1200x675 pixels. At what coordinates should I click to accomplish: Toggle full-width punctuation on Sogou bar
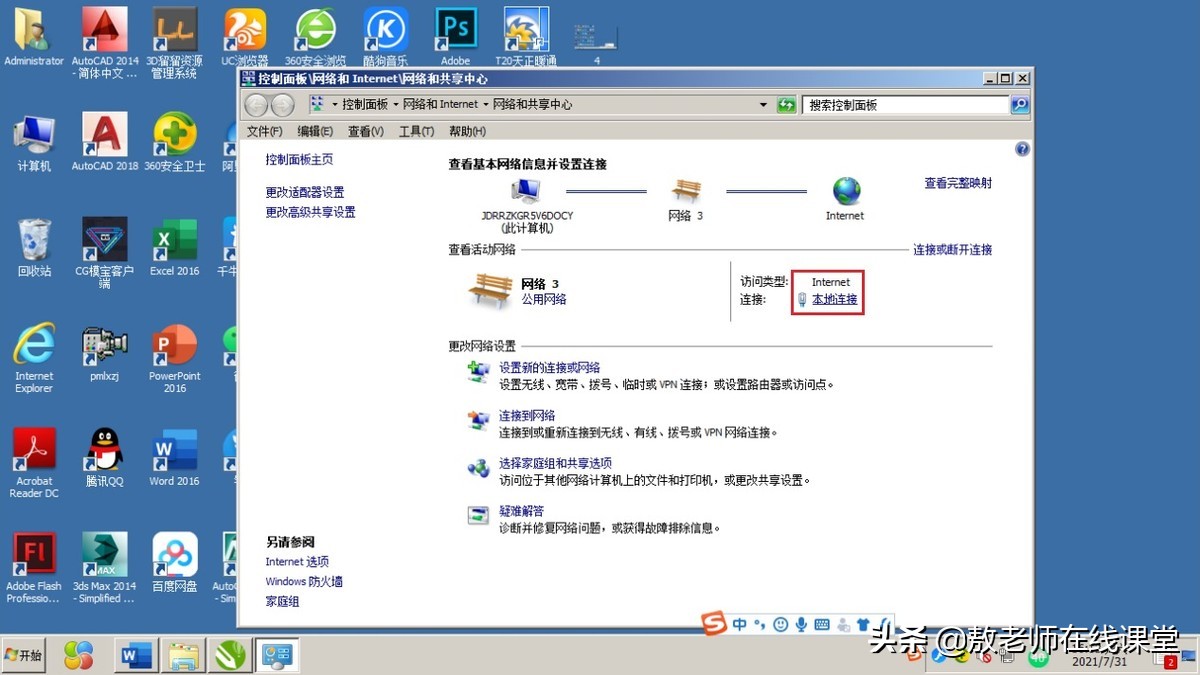coord(758,624)
